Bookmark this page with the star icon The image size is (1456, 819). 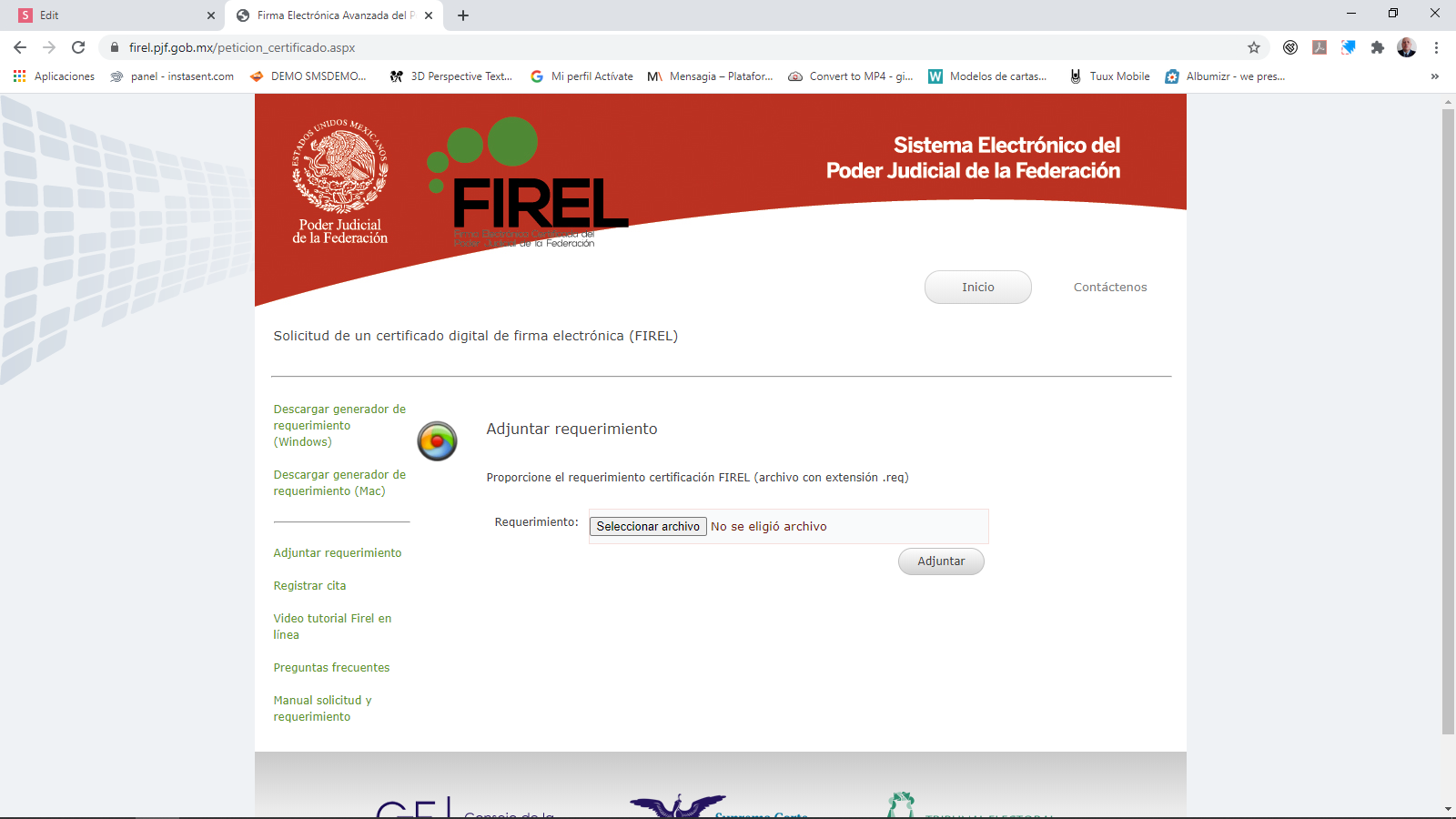tap(1254, 47)
